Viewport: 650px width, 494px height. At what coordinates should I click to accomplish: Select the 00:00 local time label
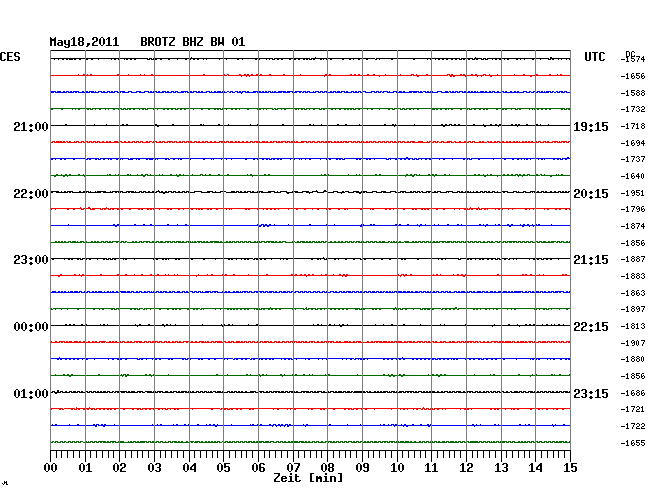30,327
